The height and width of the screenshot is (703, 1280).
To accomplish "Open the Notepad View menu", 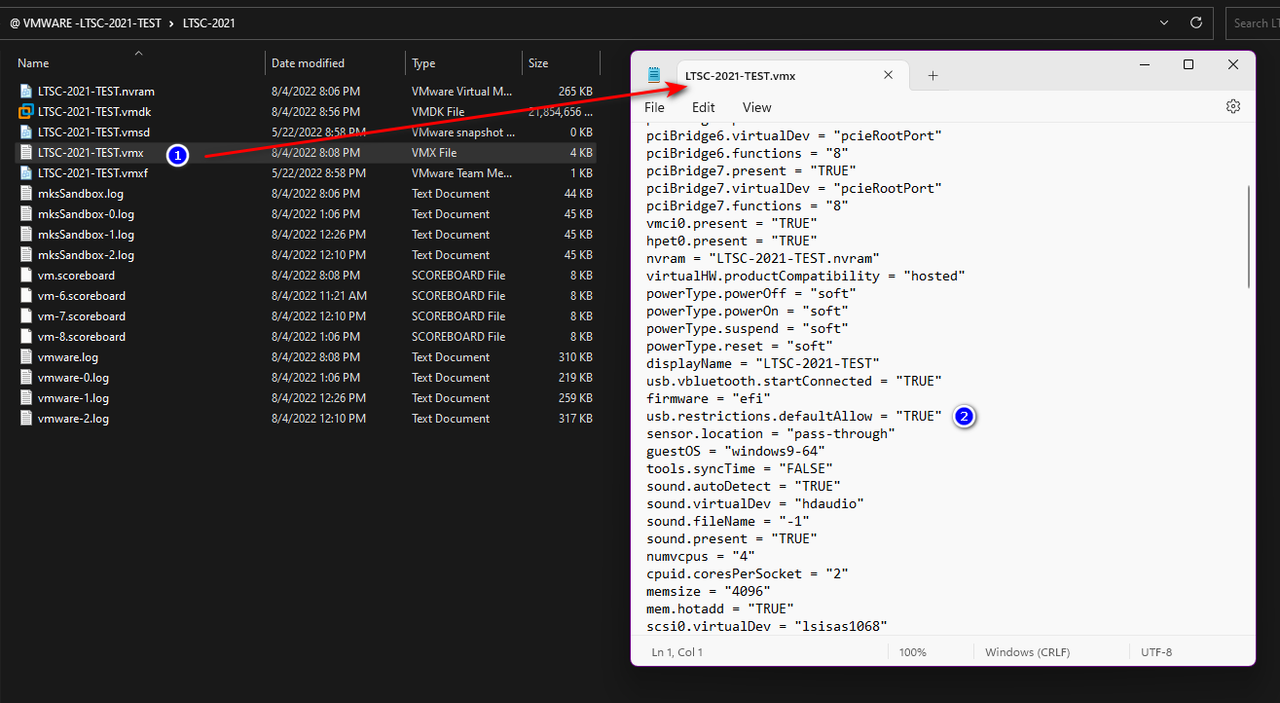I will coord(757,107).
